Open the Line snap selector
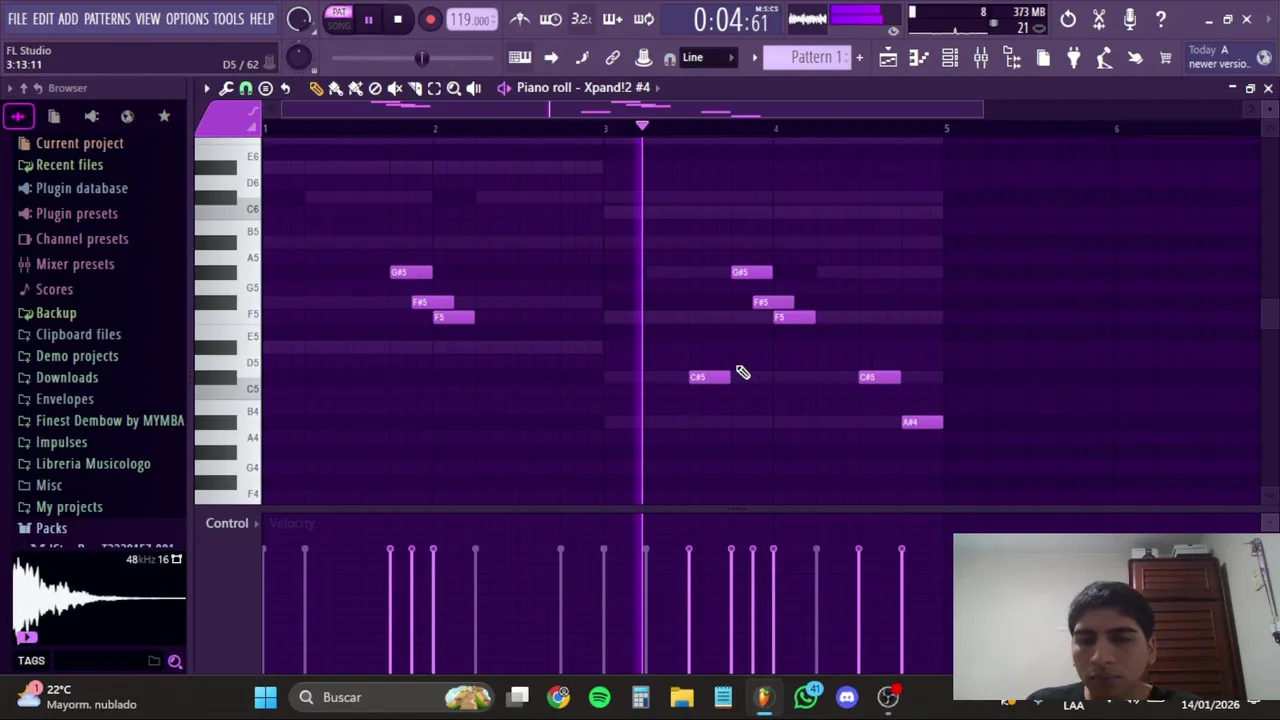1280x720 pixels. (708, 58)
